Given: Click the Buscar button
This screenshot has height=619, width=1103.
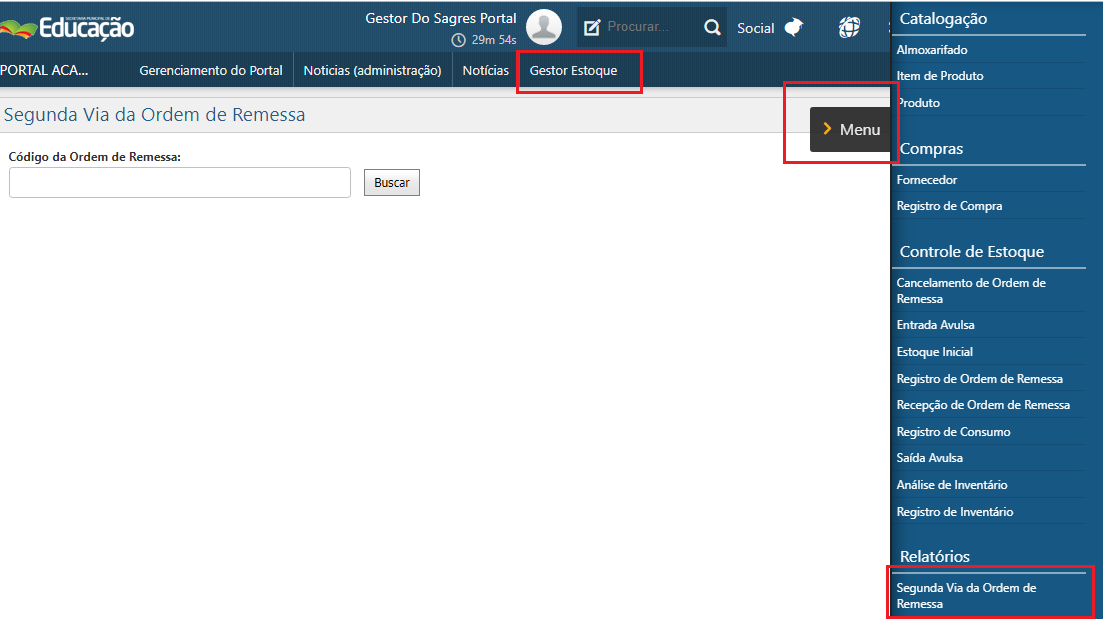Looking at the screenshot, I should tap(392, 182).
